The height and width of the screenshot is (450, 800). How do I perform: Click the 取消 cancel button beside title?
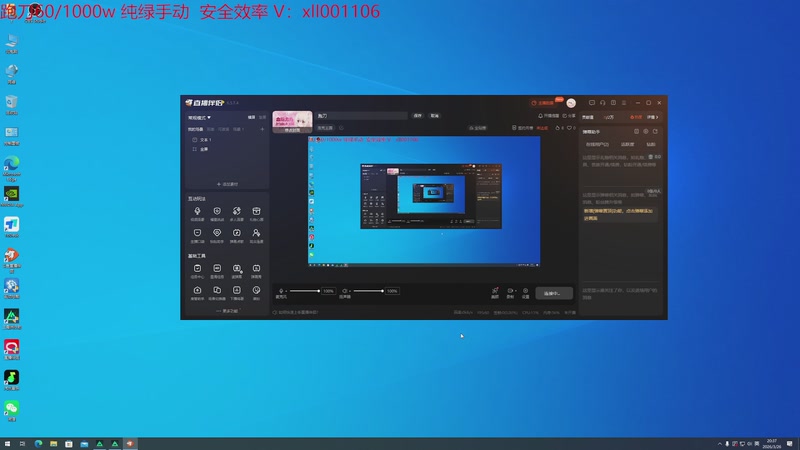click(435, 116)
